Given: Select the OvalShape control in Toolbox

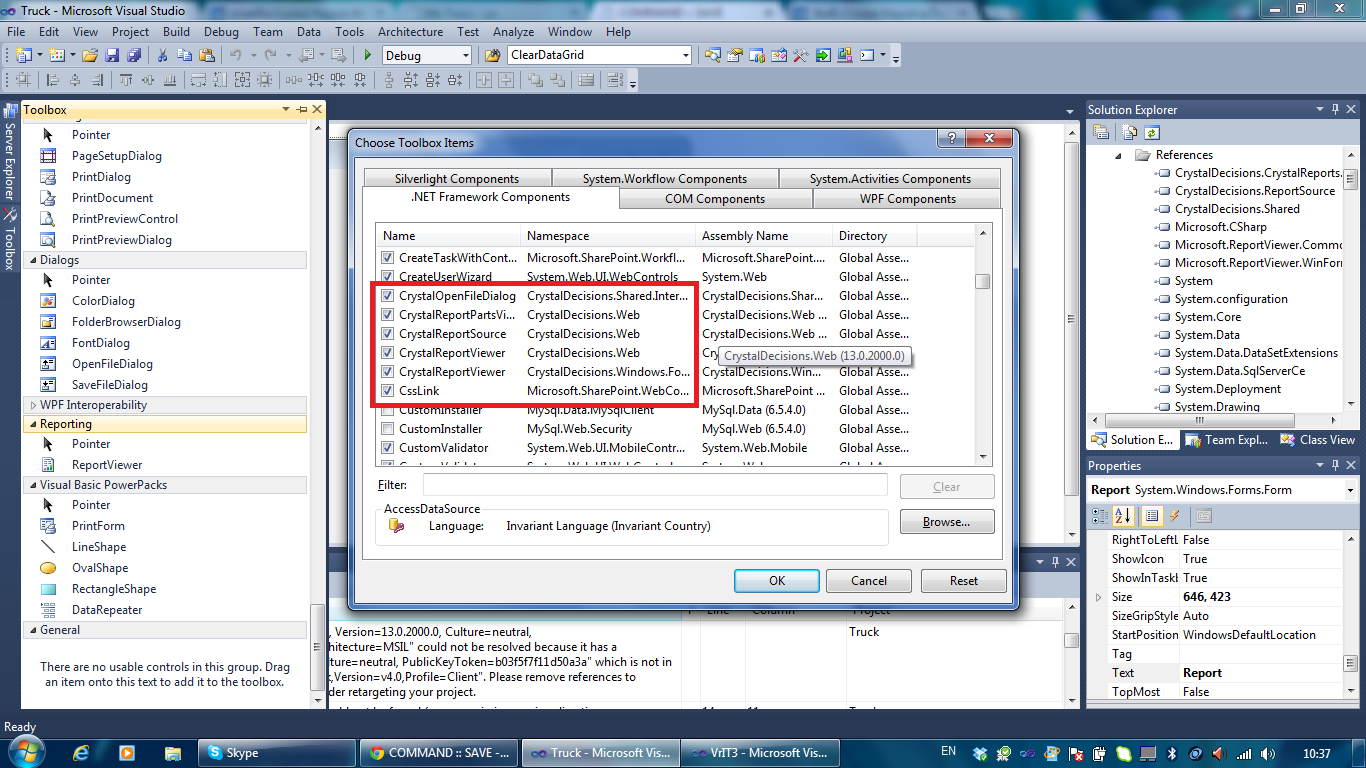Looking at the screenshot, I should [100, 568].
